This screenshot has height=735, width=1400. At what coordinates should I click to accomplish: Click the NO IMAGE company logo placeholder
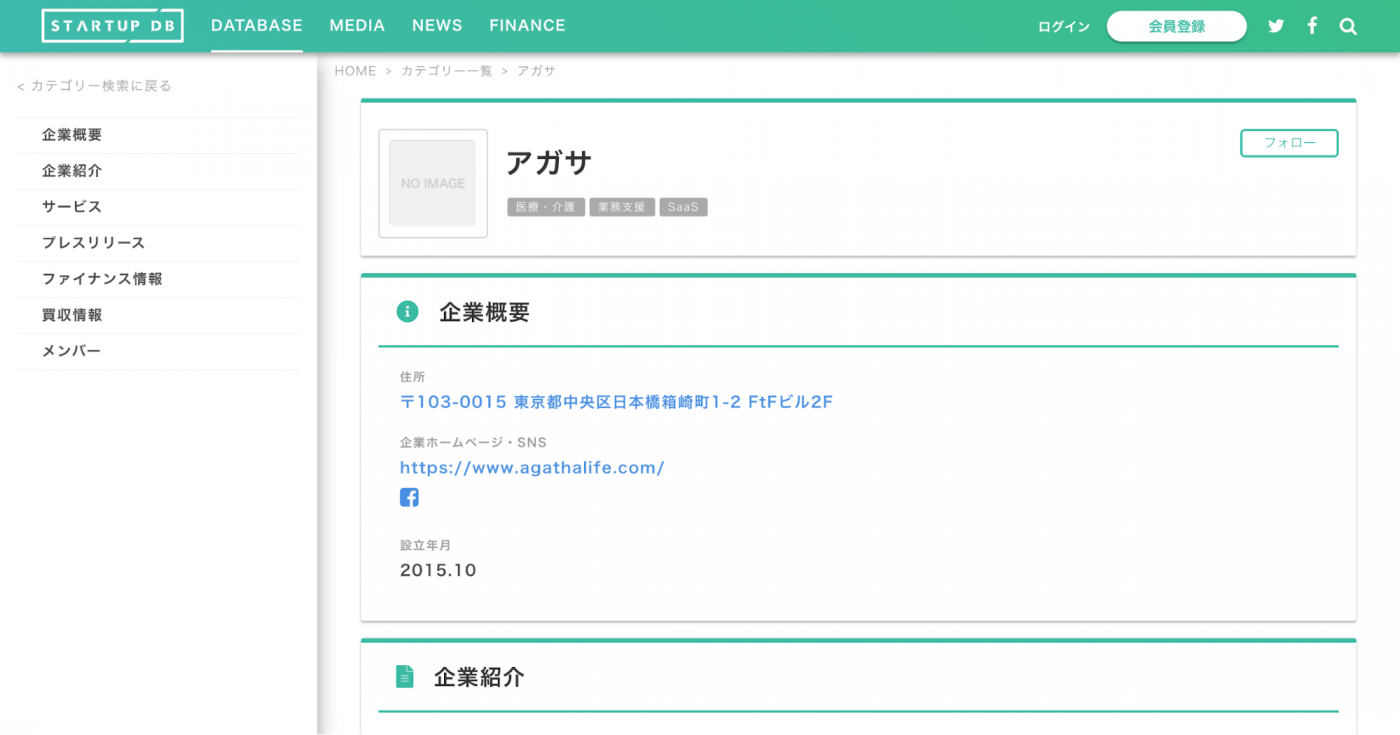(432, 183)
